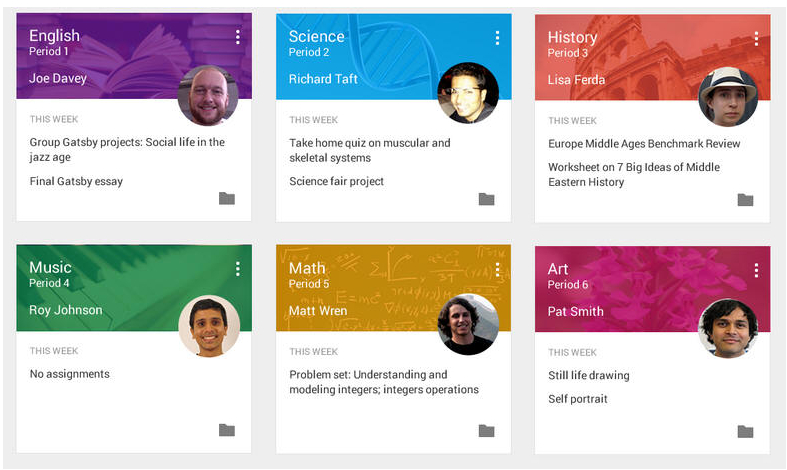The width and height of the screenshot is (787, 470).
Task: Click the Art card three-dot icon
Action: 756,270
